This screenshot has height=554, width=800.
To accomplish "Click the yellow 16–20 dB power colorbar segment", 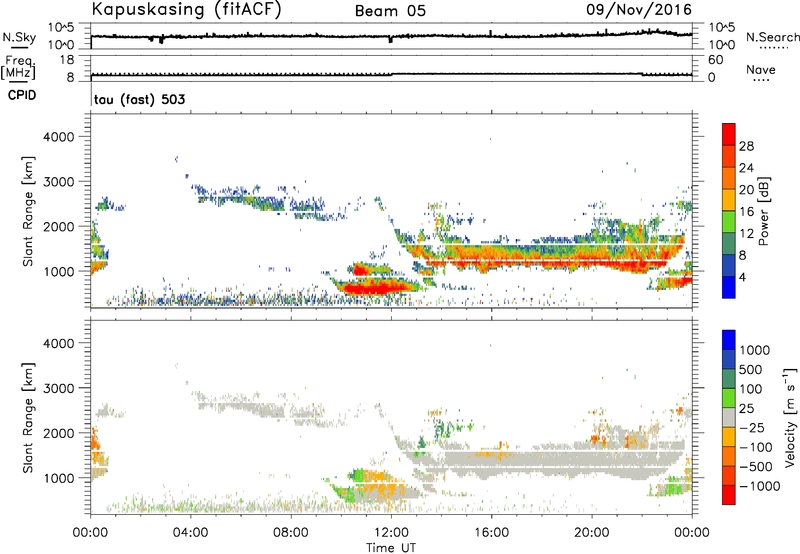I will click(729, 200).
